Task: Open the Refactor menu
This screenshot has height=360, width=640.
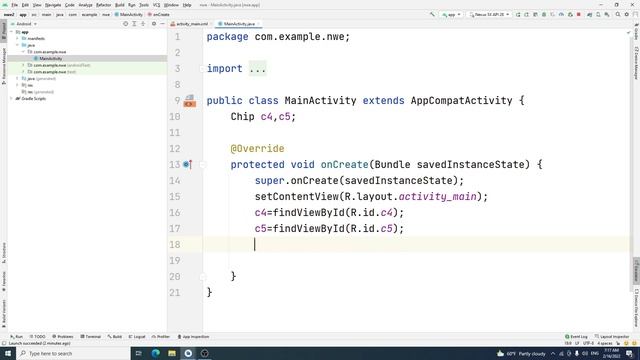Action: [x=103, y=5]
